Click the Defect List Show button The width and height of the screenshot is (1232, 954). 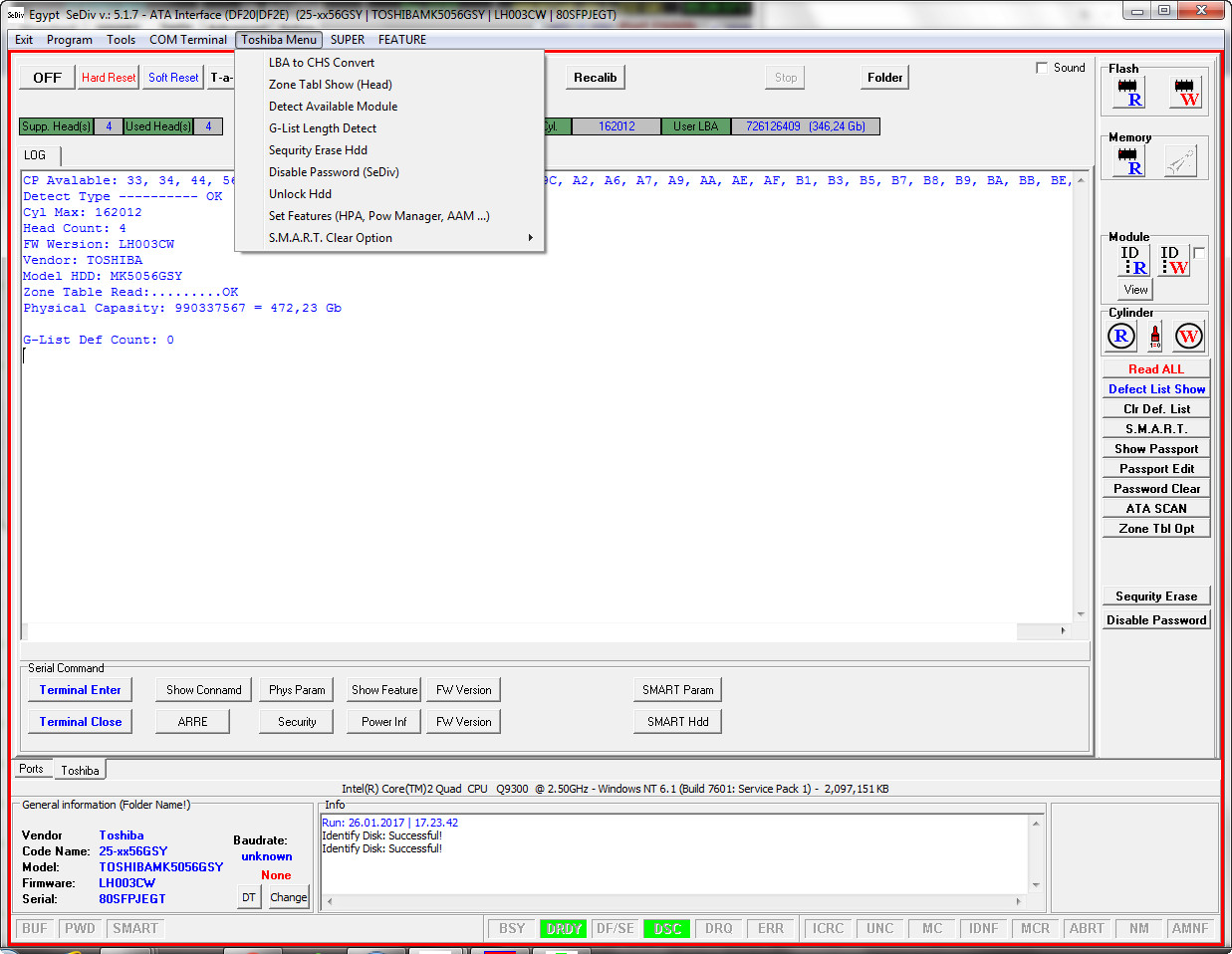pos(1156,389)
